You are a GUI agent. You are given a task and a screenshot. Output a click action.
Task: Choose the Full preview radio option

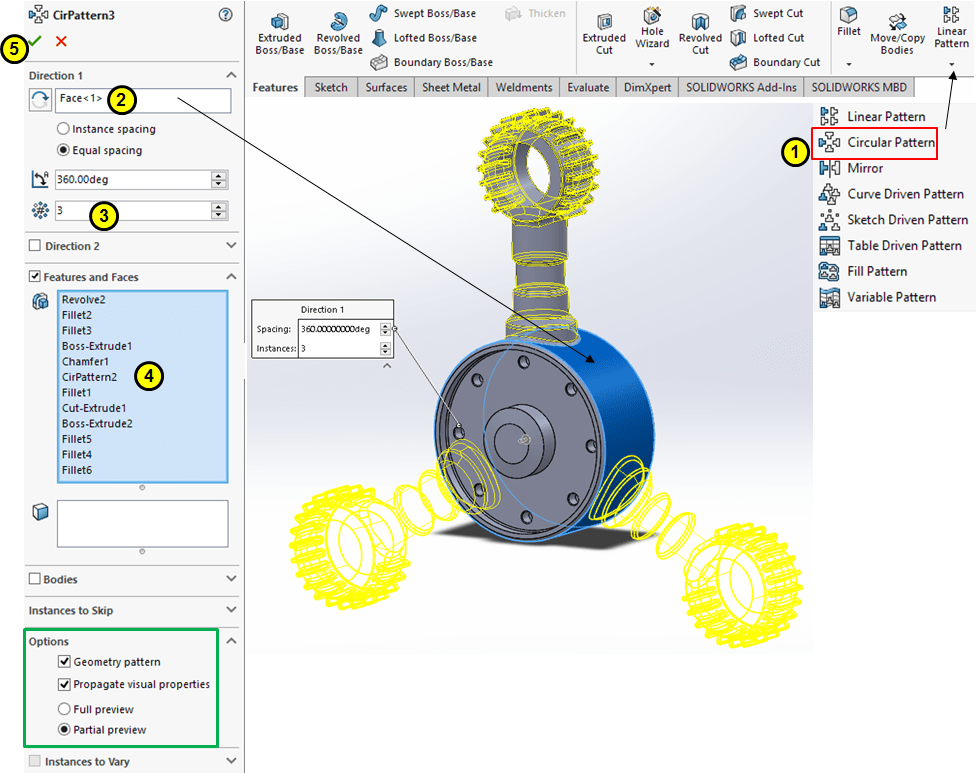[x=64, y=708]
